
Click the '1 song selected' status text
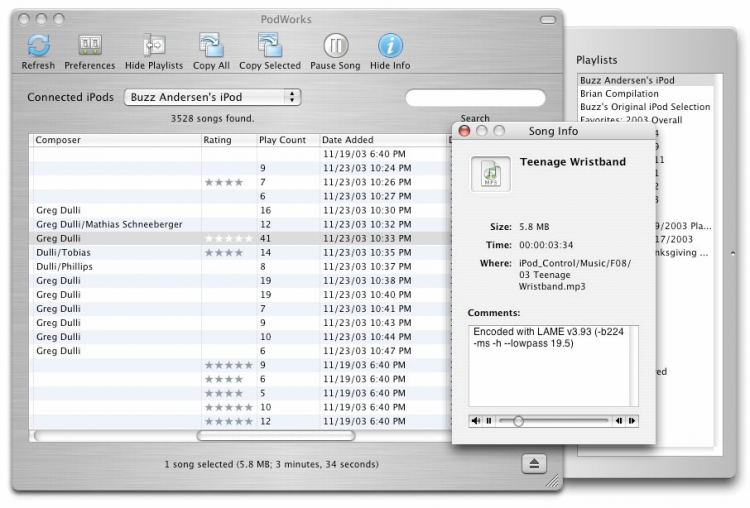coord(272,464)
